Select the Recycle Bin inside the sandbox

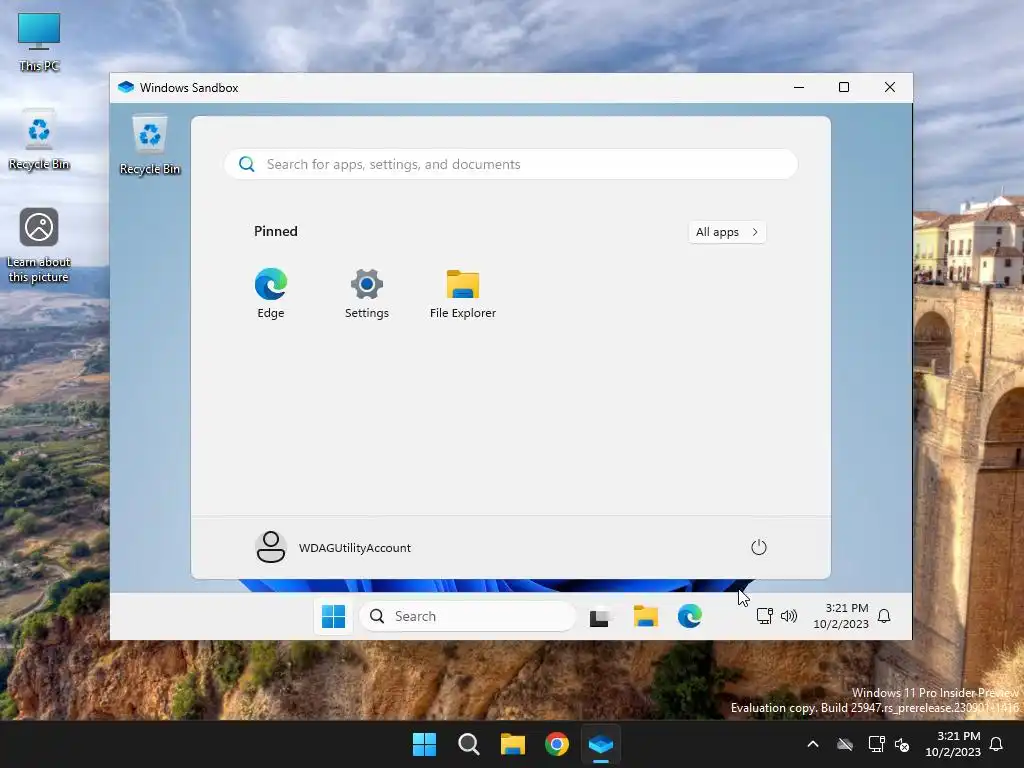[x=150, y=145]
